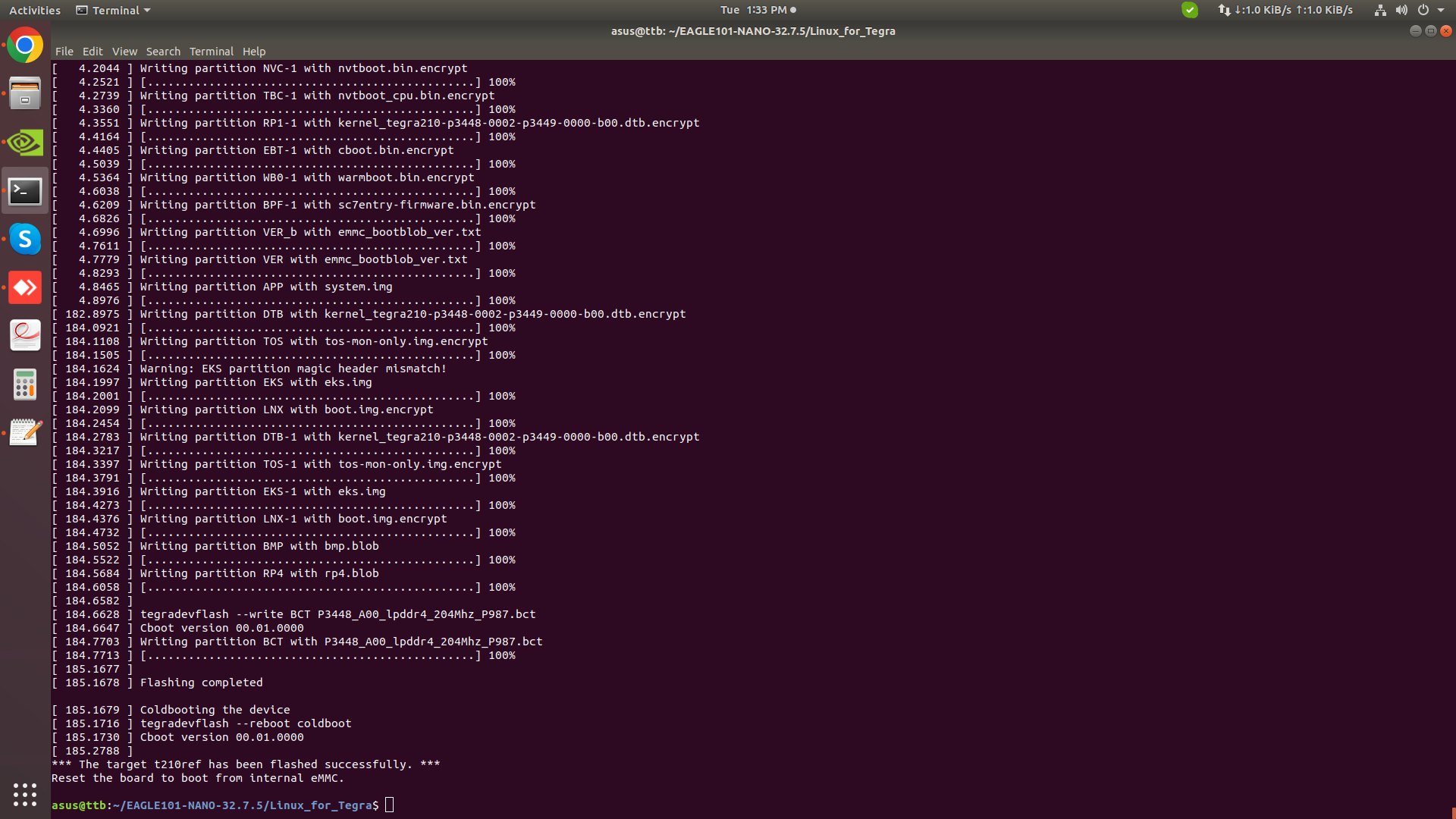Expand the Terminal app menu dropdown
1456x819 pixels.
pyautogui.click(x=114, y=11)
